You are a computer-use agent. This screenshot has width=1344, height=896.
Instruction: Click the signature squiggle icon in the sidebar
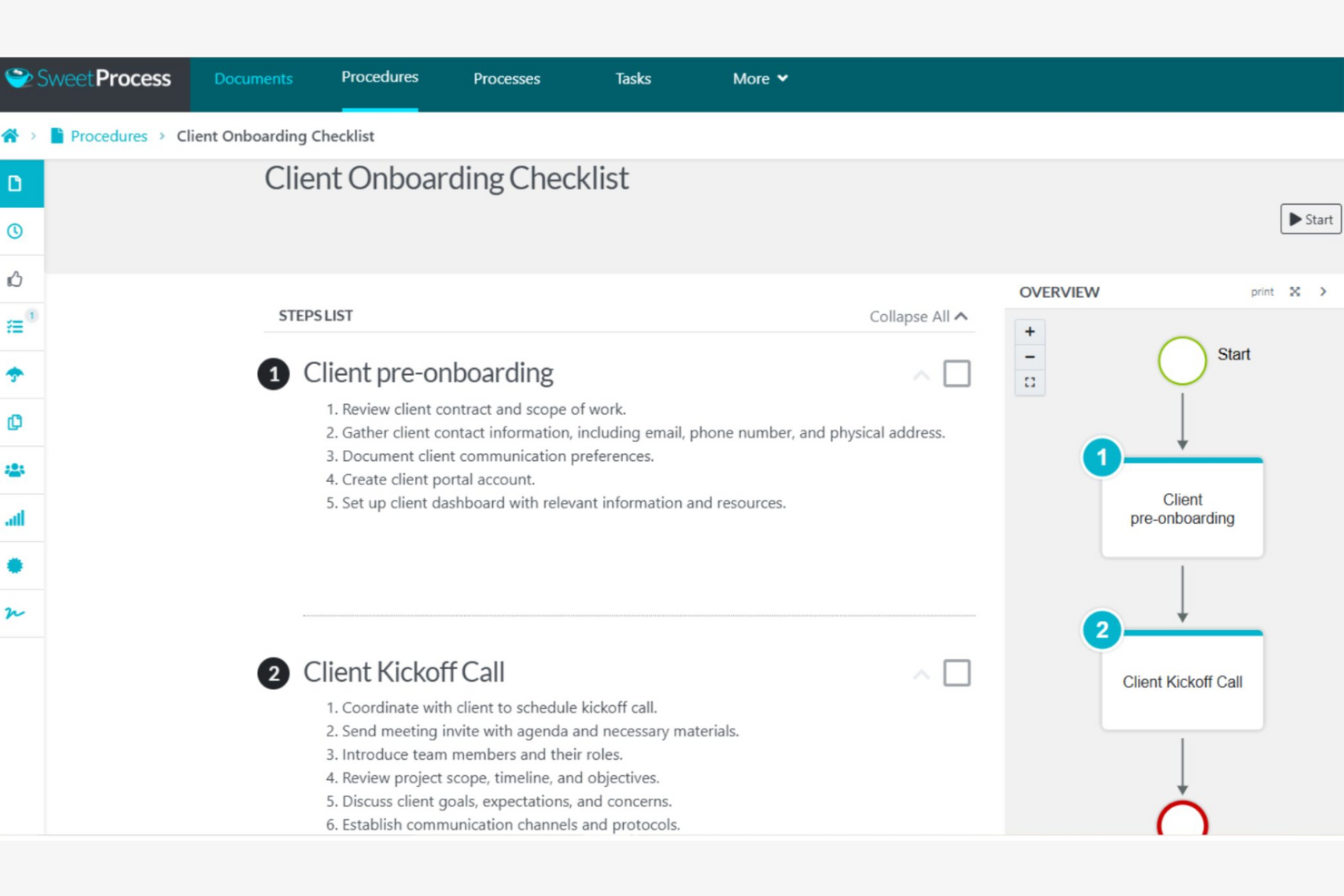15,613
